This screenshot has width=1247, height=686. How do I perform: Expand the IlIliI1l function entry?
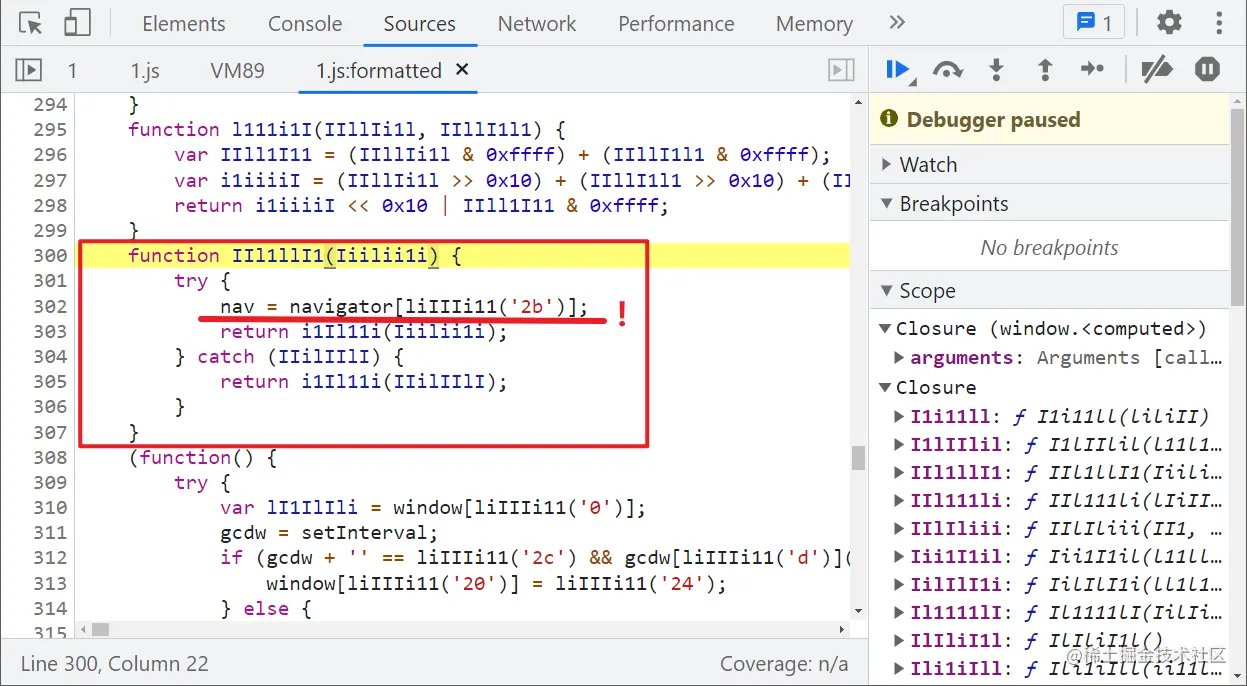pyautogui.click(x=900, y=640)
